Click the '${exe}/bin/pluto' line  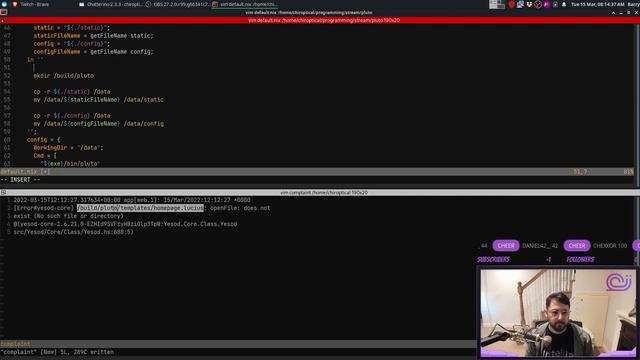pyautogui.click(x=70, y=163)
